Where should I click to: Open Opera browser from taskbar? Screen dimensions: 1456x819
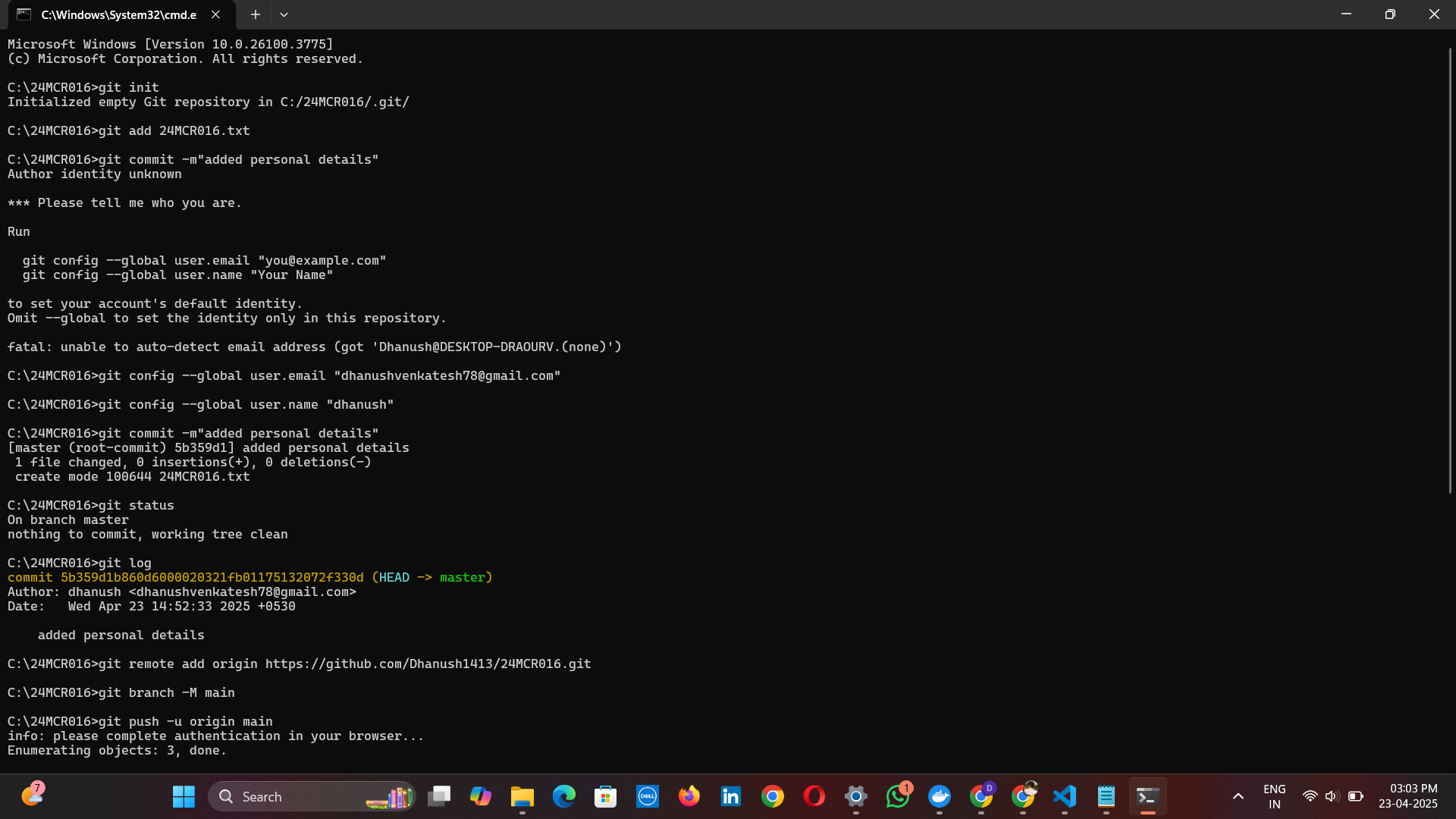click(814, 796)
